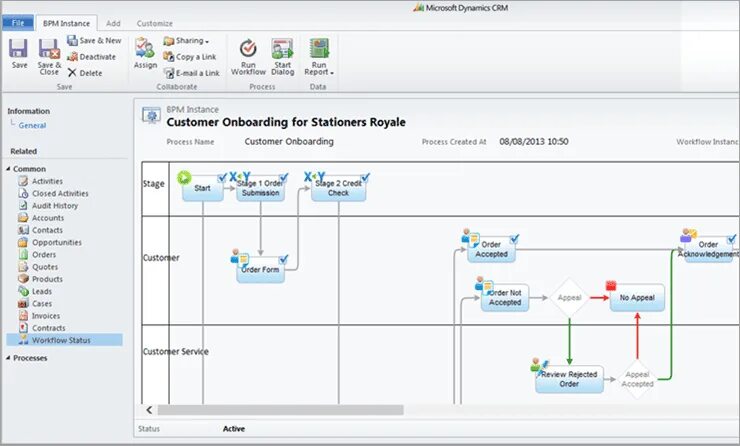Select the Order Not Accepted node

click(x=505, y=298)
